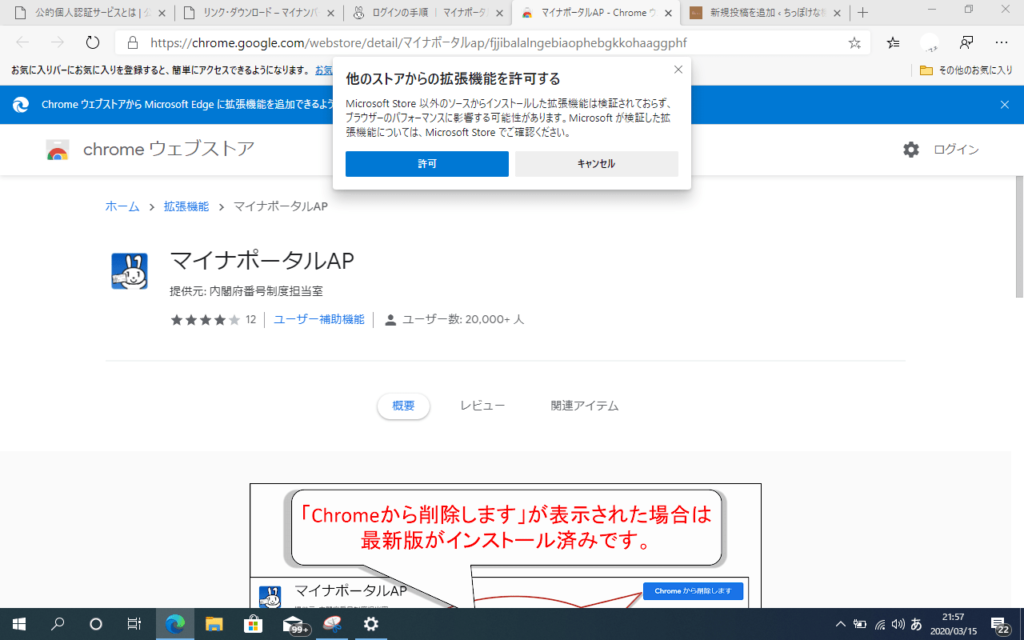The width and height of the screenshot is (1024, 640).
Task: Open the favorites list icon
Action: [893, 43]
